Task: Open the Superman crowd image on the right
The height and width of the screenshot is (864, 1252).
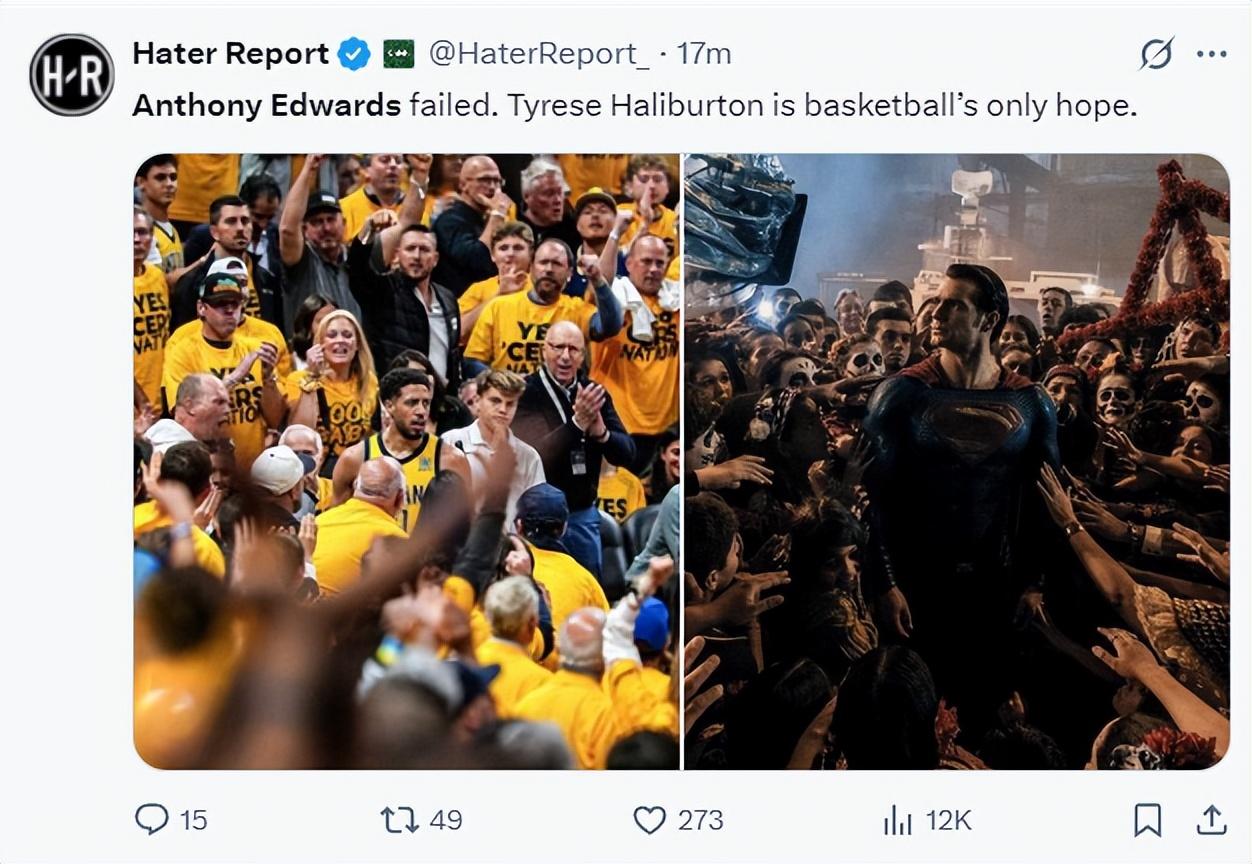Action: (x=957, y=461)
